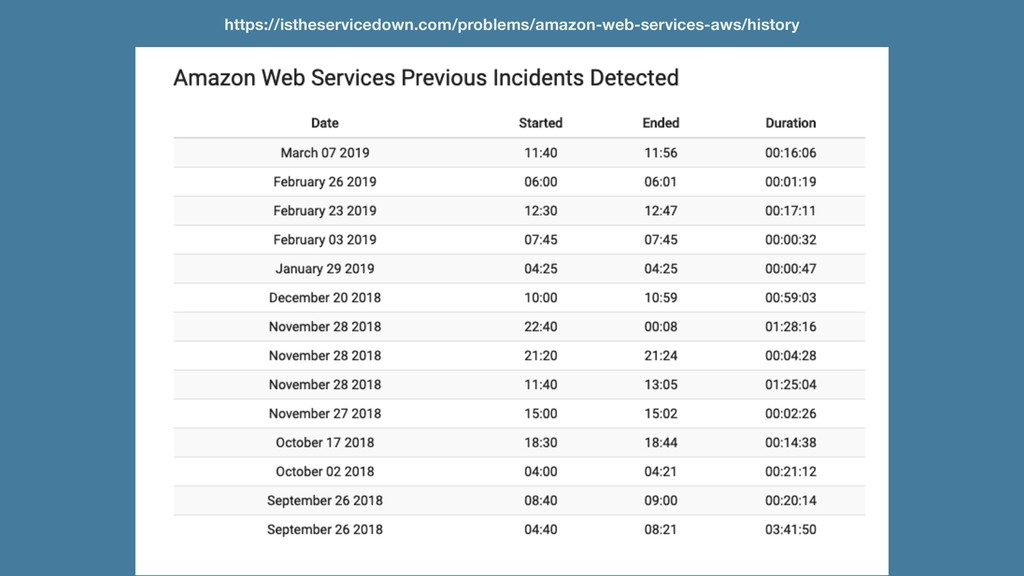Screen dimensions: 1024x576
Task: Select duration 00:02:26
Action: coord(791,413)
